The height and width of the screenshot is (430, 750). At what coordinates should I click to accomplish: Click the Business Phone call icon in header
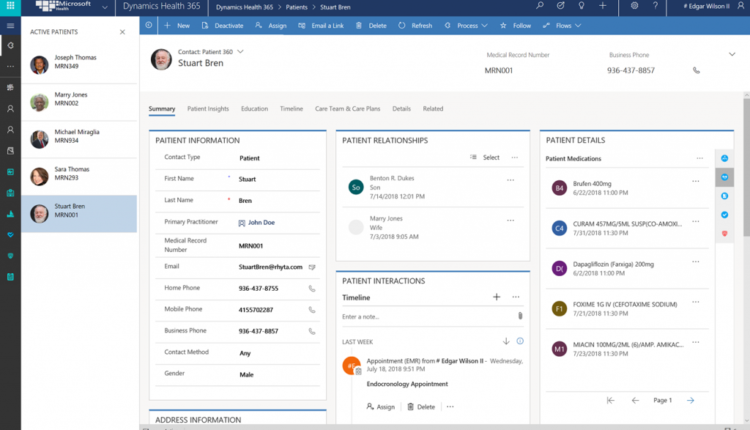(x=697, y=70)
